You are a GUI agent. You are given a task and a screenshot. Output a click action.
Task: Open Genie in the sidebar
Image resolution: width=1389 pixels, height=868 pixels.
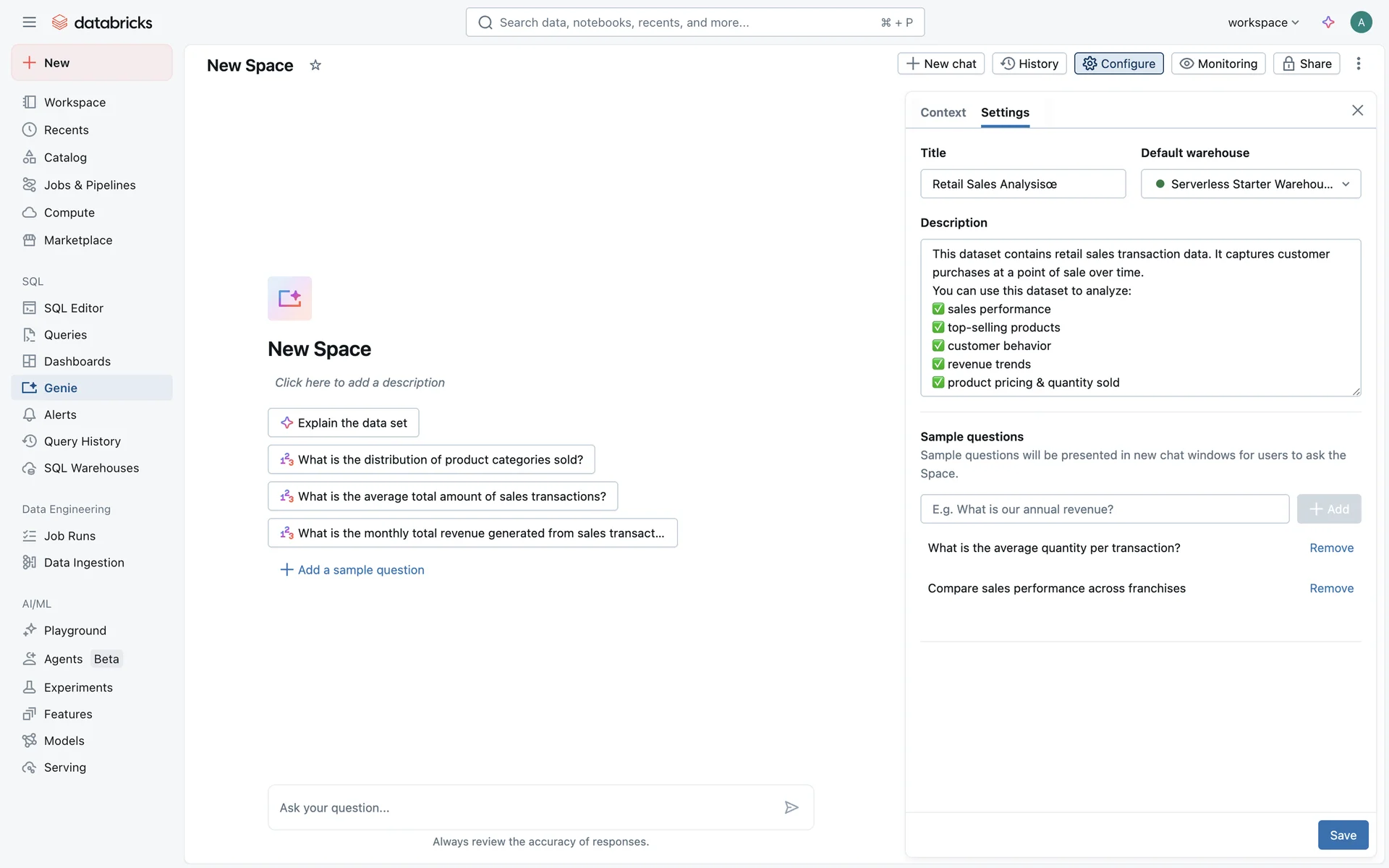61,388
